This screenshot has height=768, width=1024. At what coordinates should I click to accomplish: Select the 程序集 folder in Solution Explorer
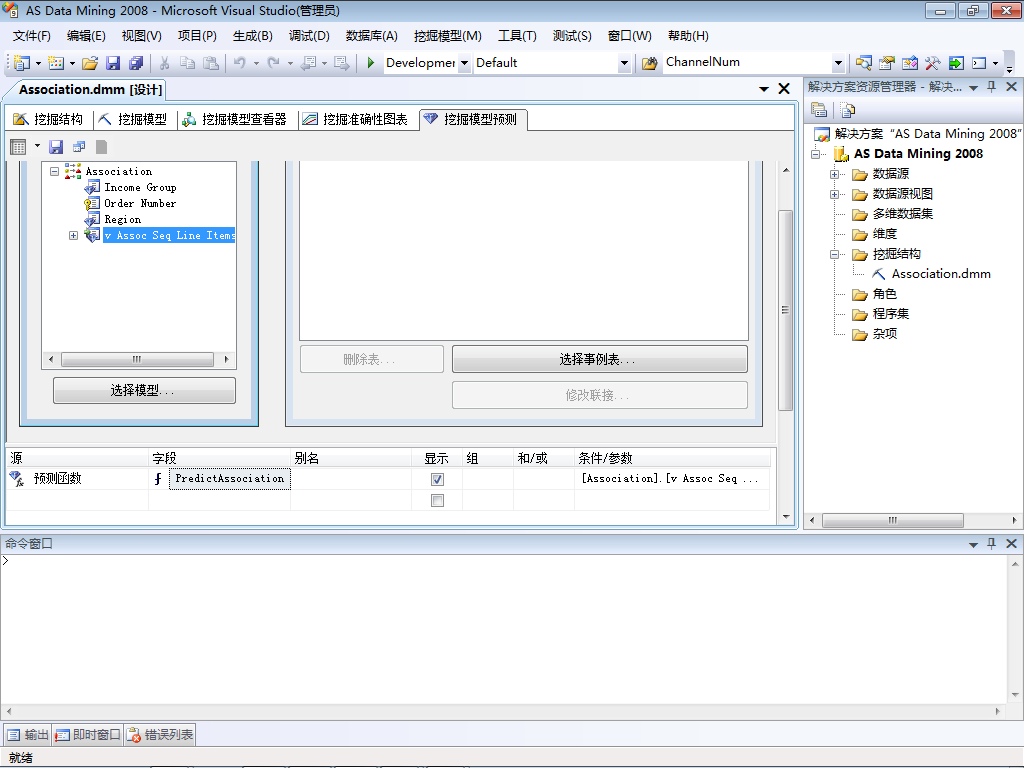(891, 314)
